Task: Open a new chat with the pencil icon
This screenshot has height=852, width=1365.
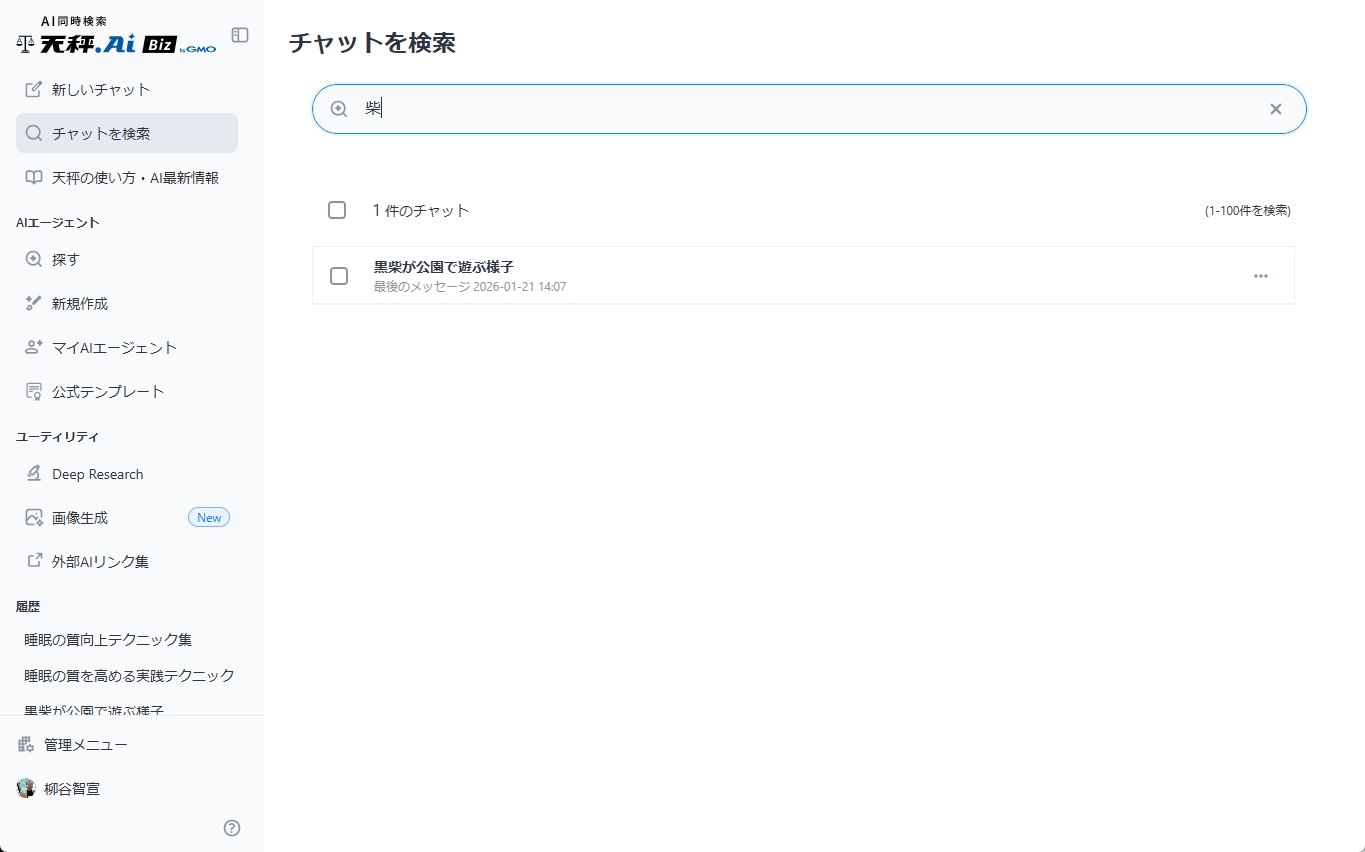Action: click(100, 89)
